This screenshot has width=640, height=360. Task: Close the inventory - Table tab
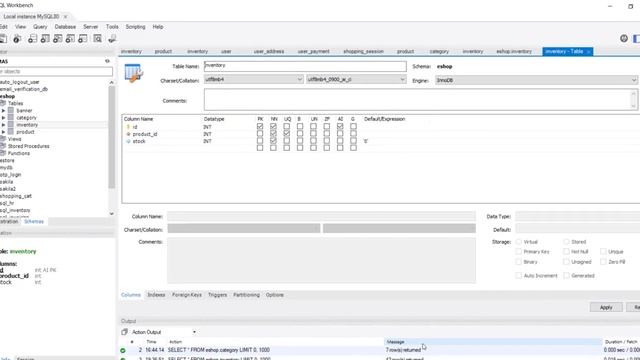point(588,51)
